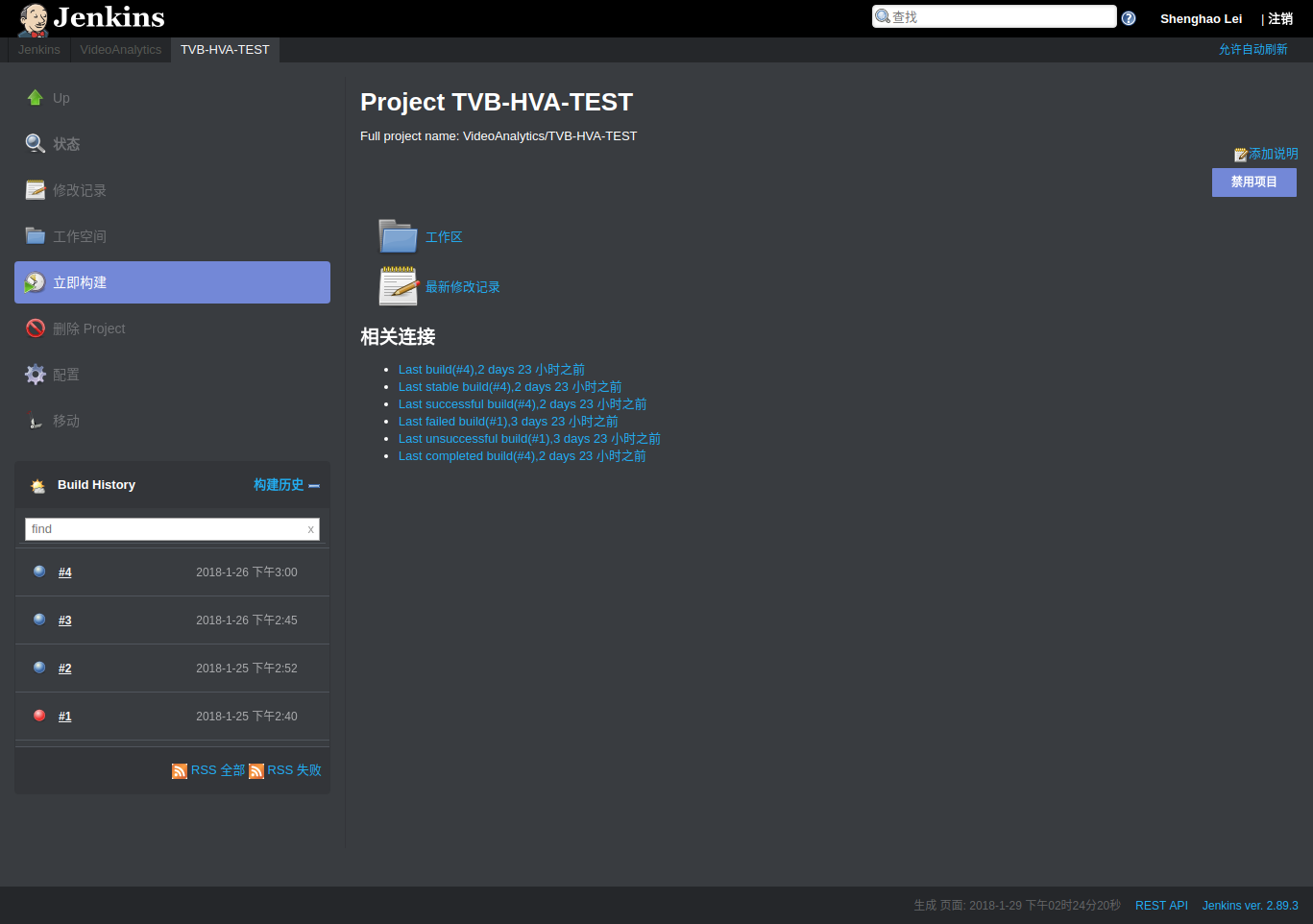Open the 移动 sidebar menu item
Viewport: 1313px width, 924px height.
[x=173, y=421]
